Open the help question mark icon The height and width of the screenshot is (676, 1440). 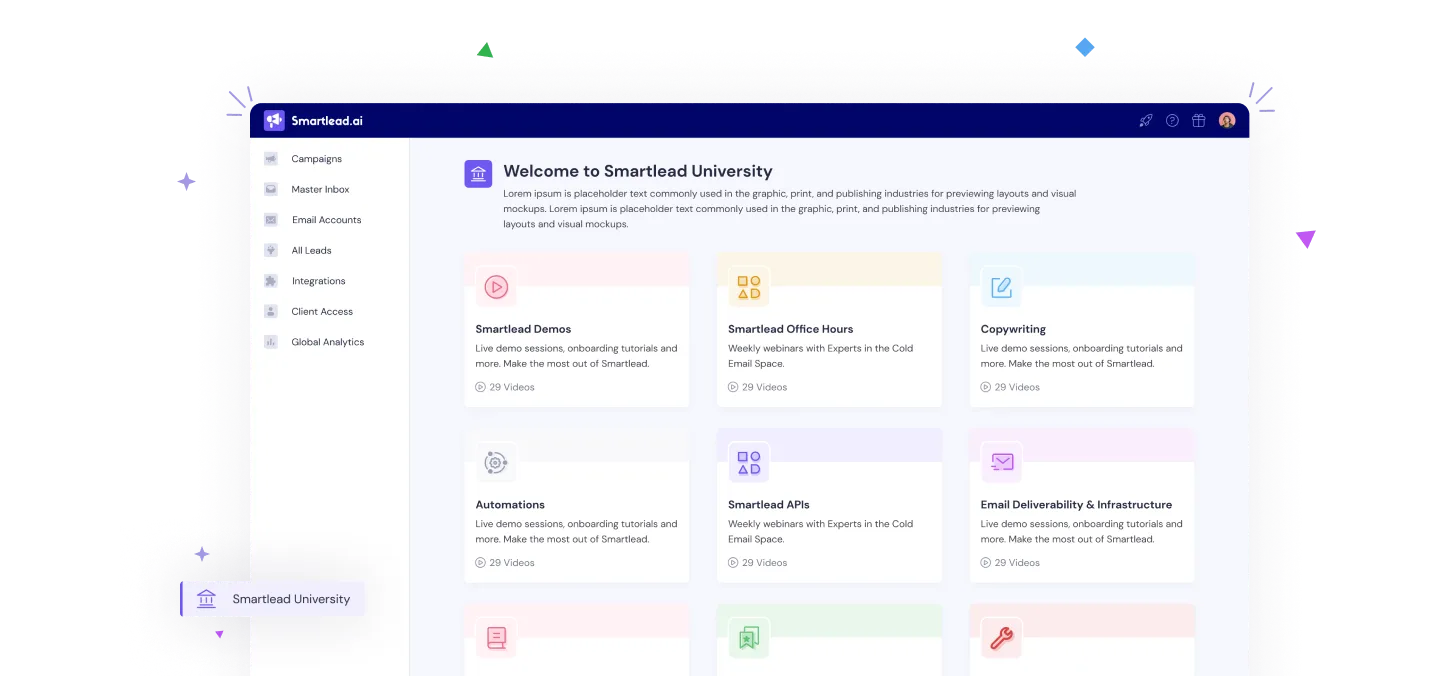pos(1172,120)
